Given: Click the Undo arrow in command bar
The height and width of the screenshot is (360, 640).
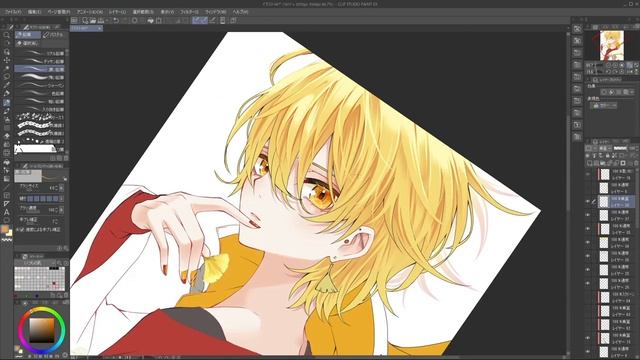Looking at the screenshot, I should click(x=116, y=20).
